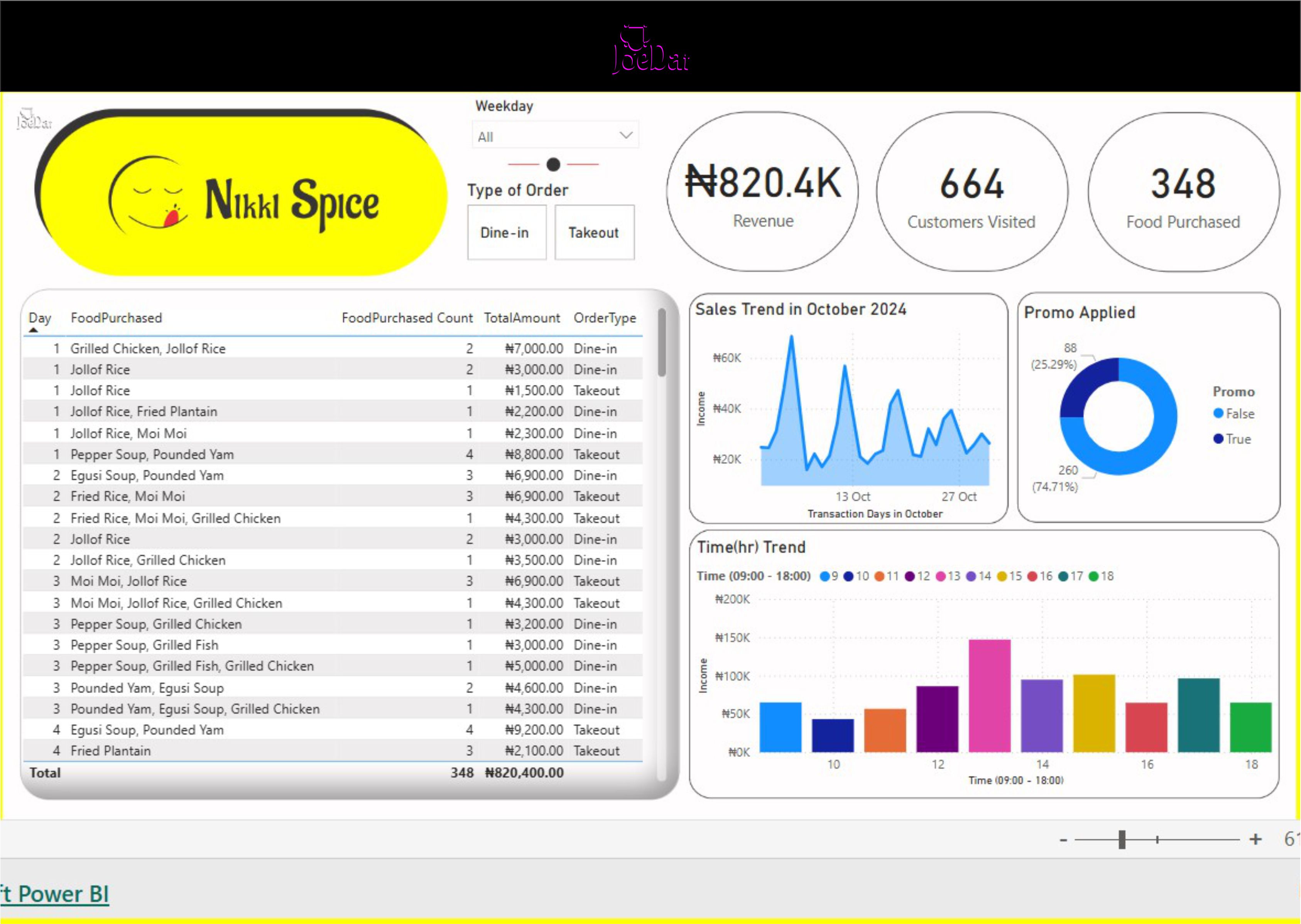
Task: Toggle the False promo legend item
Action: tap(1233, 414)
